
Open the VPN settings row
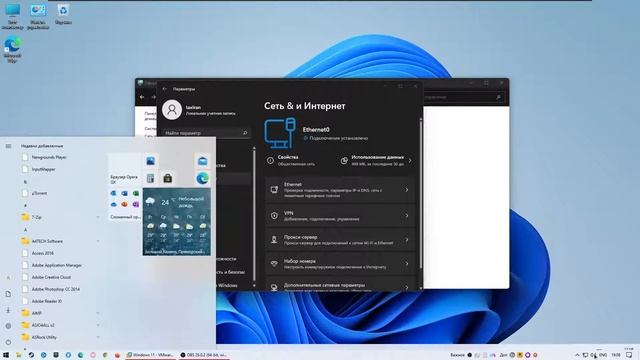pyautogui.click(x=340, y=216)
